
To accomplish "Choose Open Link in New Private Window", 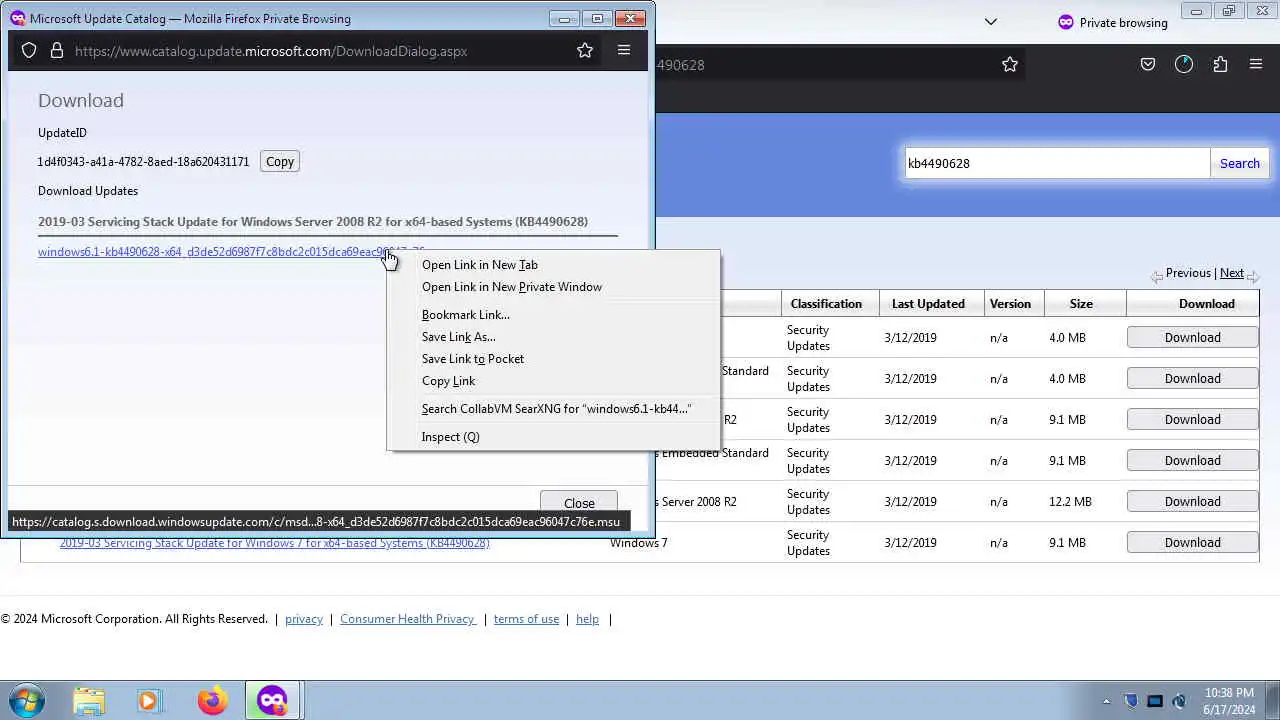I will point(552,287).
